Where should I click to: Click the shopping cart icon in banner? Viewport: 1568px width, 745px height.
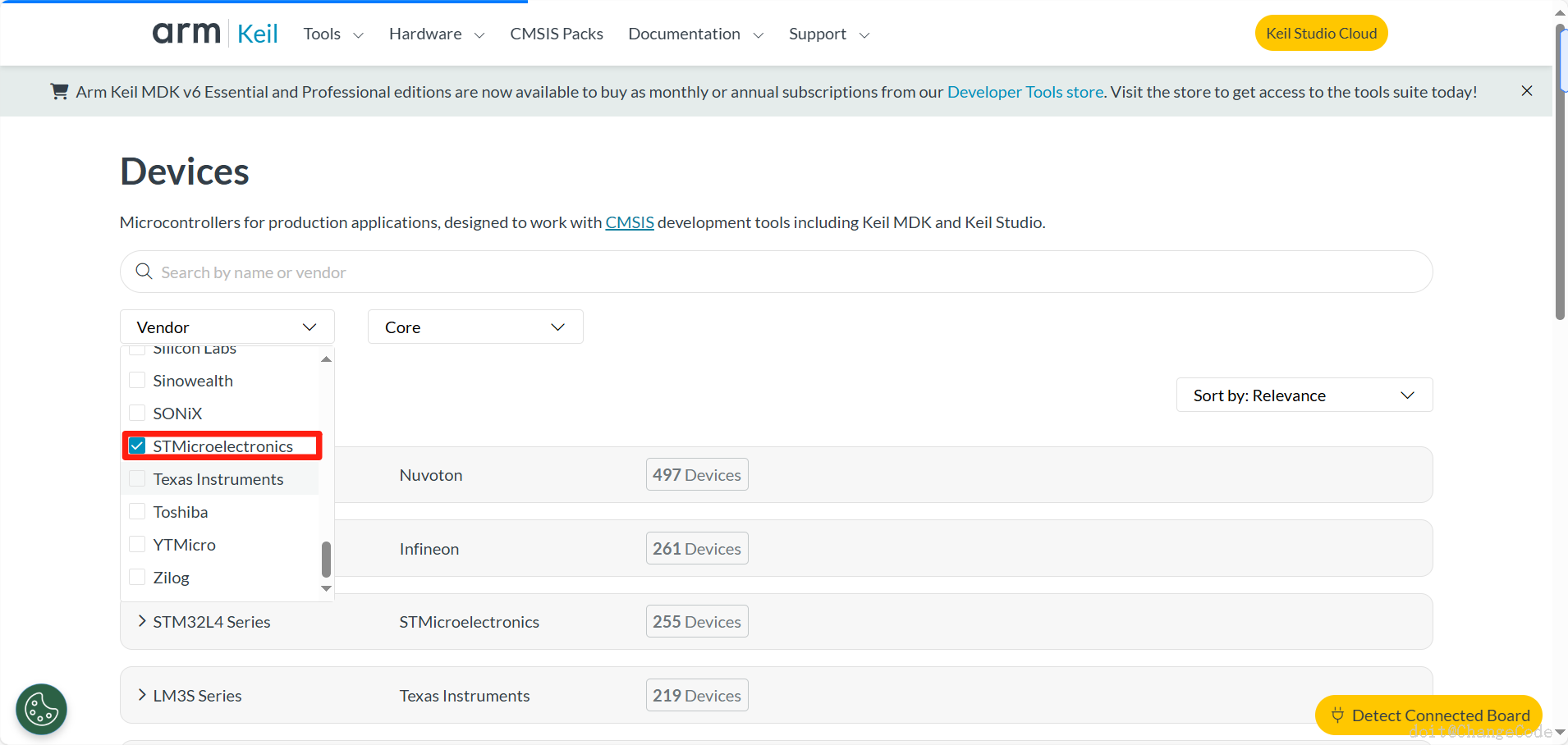(59, 91)
